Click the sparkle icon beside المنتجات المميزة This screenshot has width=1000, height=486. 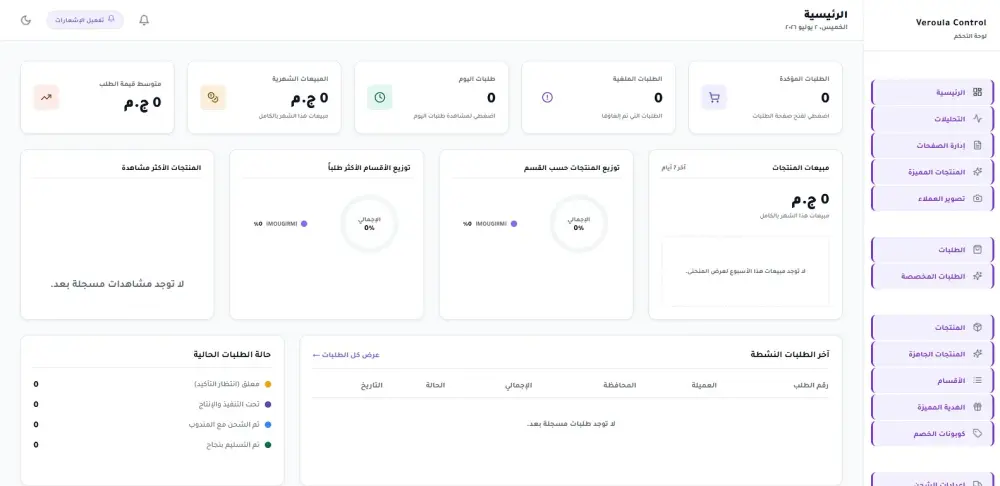click(978, 172)
